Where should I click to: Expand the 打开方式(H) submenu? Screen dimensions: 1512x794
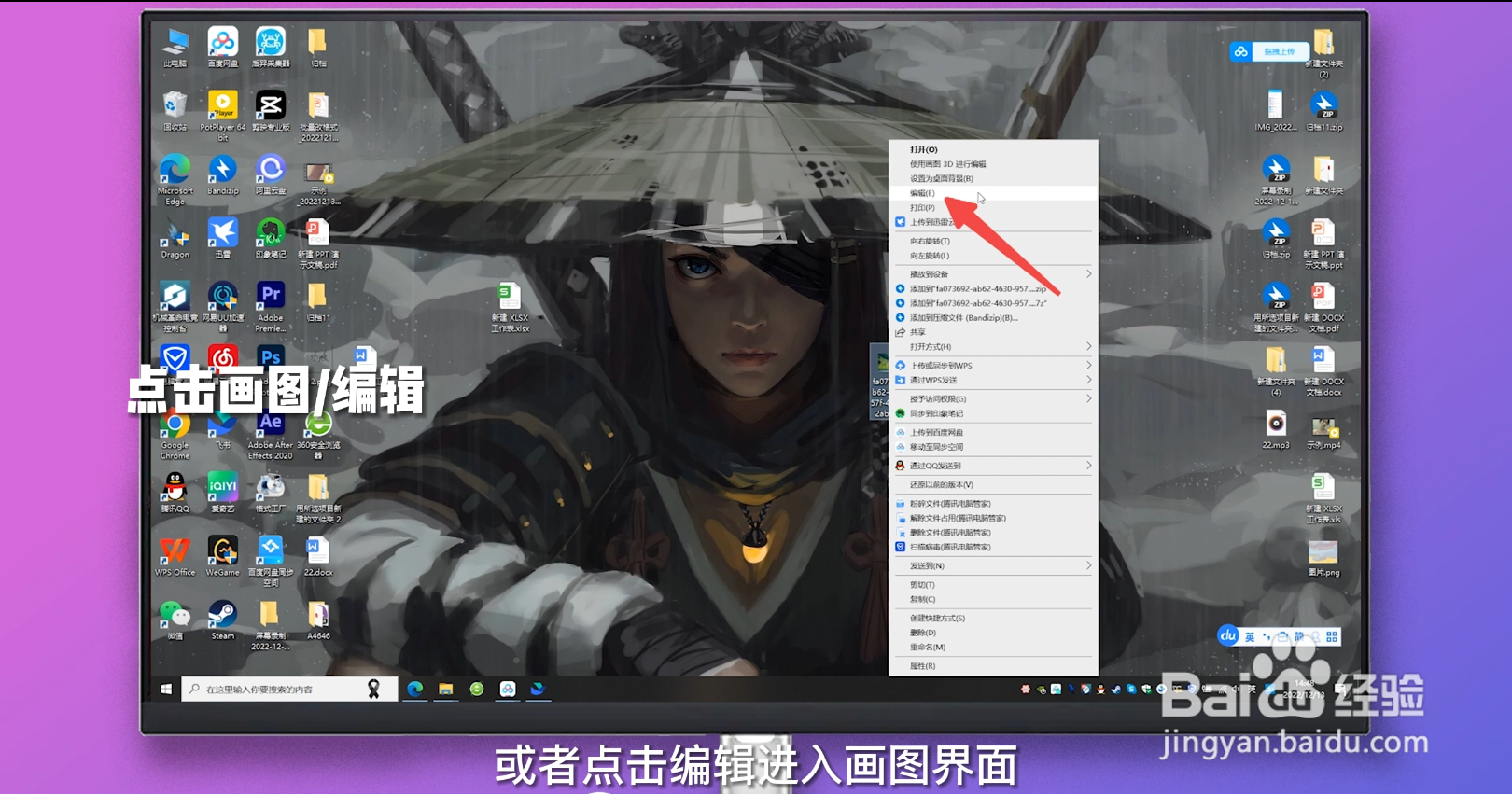click(992, 346)
